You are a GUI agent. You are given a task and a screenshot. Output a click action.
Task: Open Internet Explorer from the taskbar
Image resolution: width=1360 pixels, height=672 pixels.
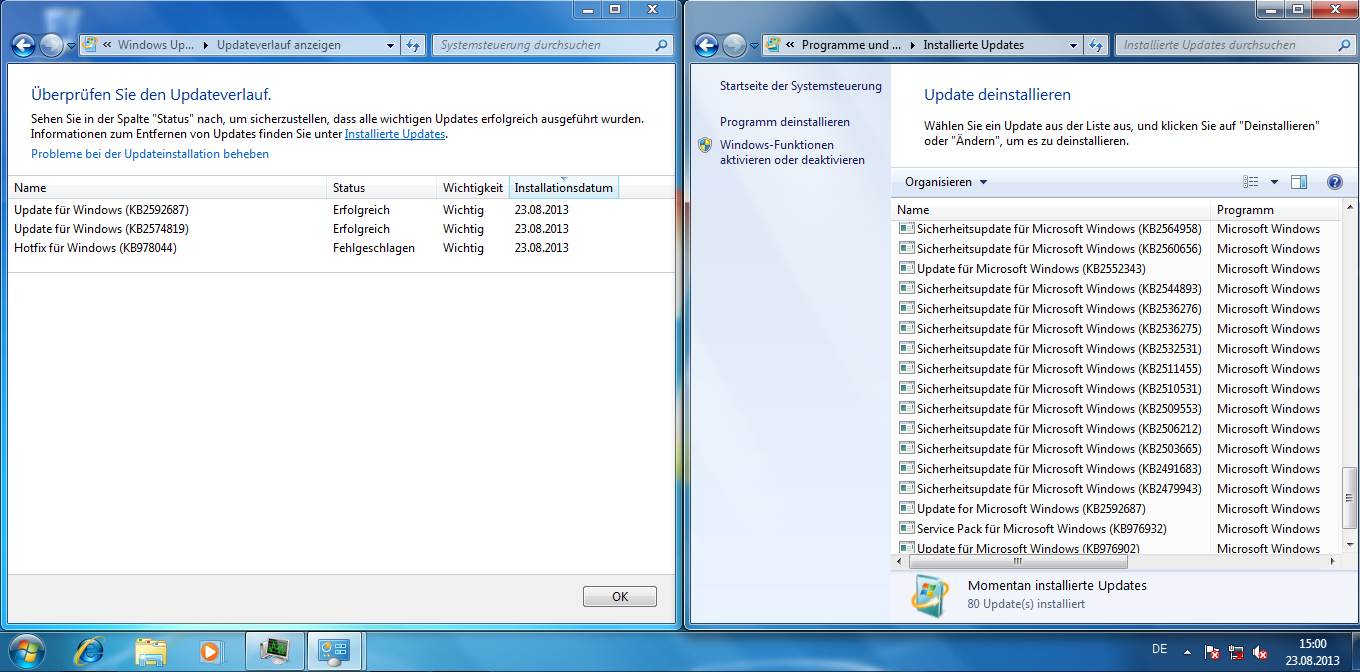click(x=89, y=651)
